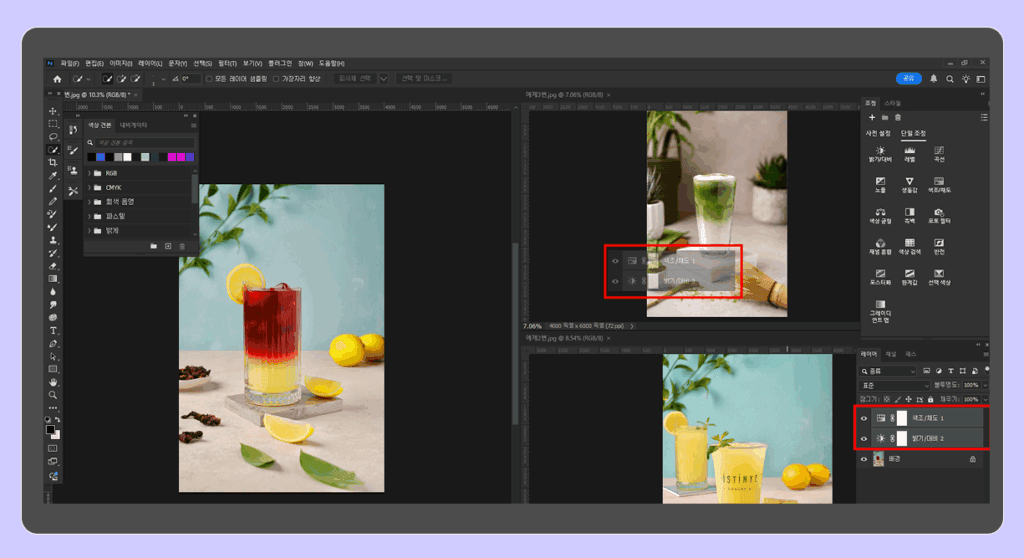1024x558 pixels.
Task: Open the 파일(F) menu
Action: [69, 63]
